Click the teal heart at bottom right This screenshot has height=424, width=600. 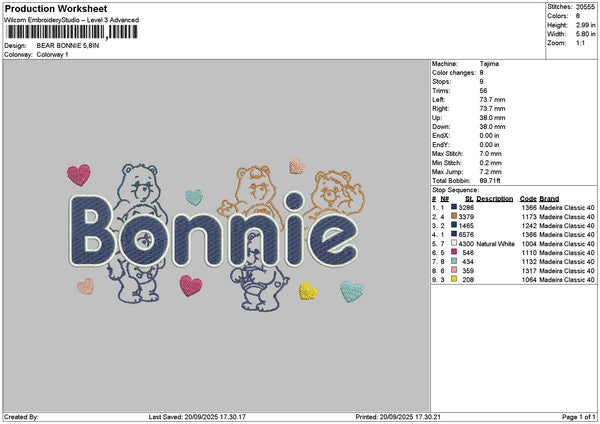point(351,291)
